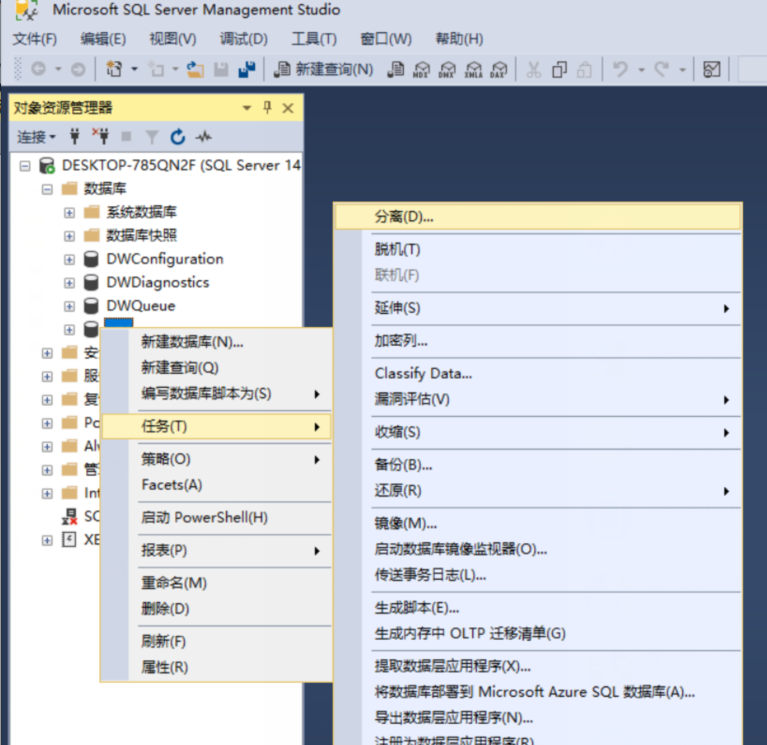Select Rename (重命名) in the context menu
The height and width of the screenshot is (745, 767).
click(x=216, y=583)
